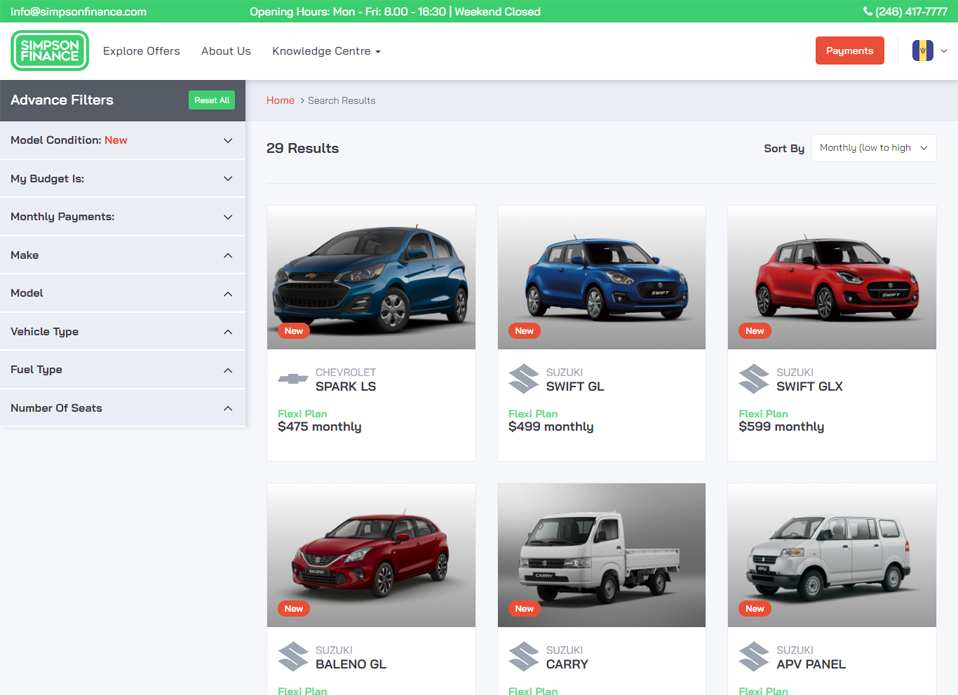Click the red Payments button
Viewport: 958px width, 695px height.
(849, 51)
